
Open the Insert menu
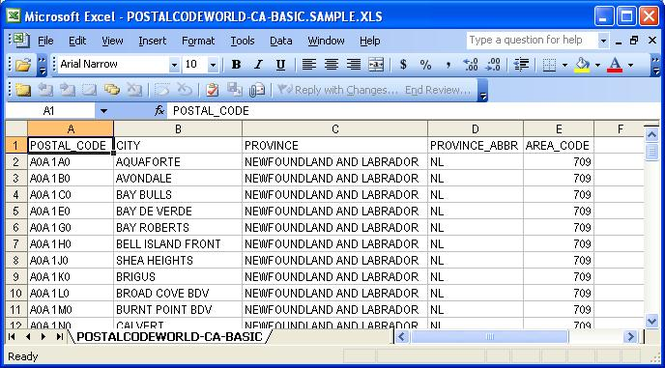pos(152,41)
